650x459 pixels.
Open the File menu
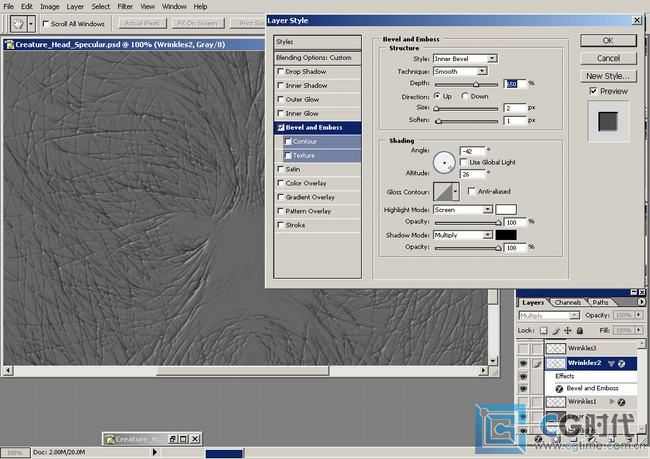click(x=8, y=6)
